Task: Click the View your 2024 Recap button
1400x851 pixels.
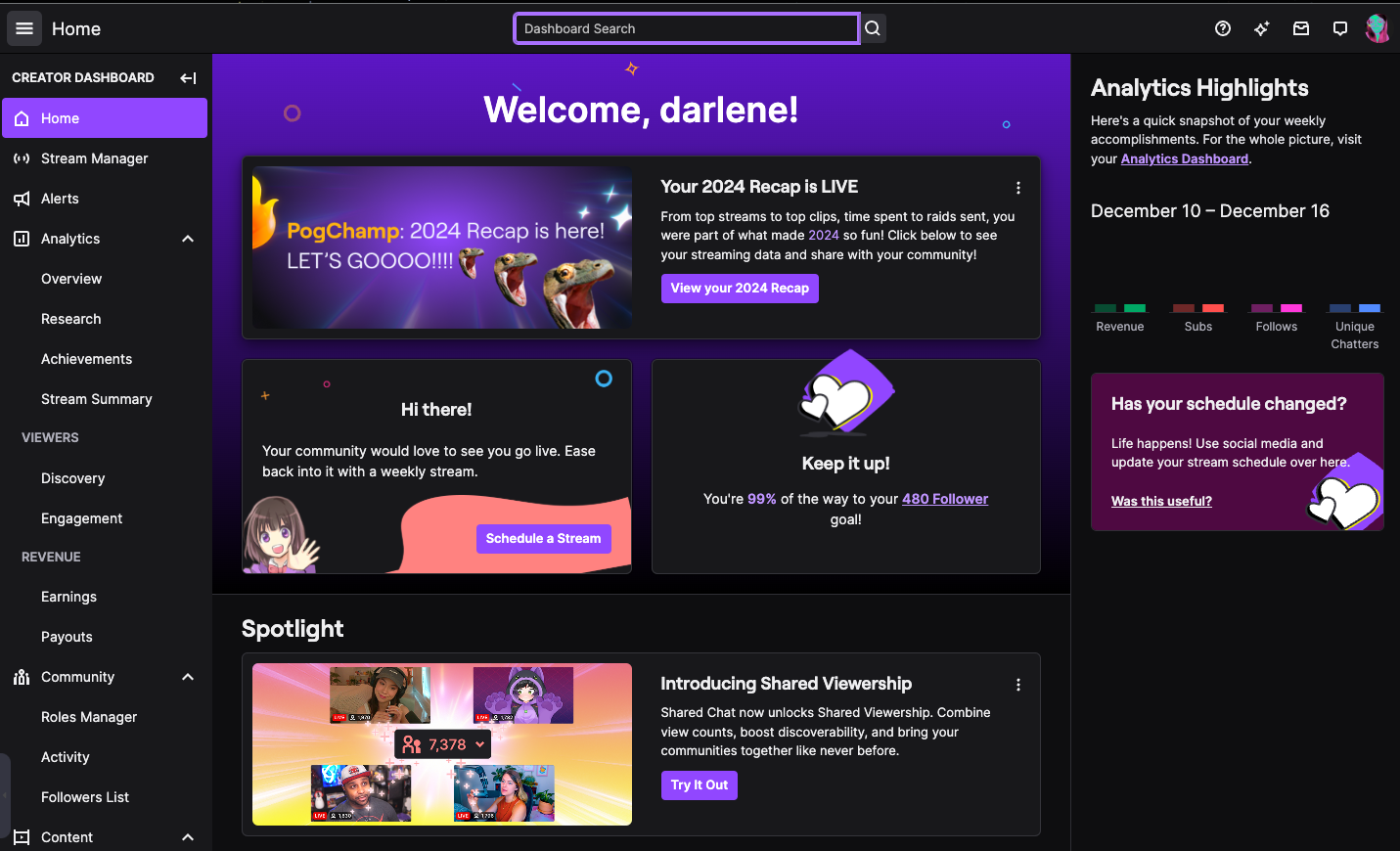Action: pyautogui.click(x=739, y=289)
